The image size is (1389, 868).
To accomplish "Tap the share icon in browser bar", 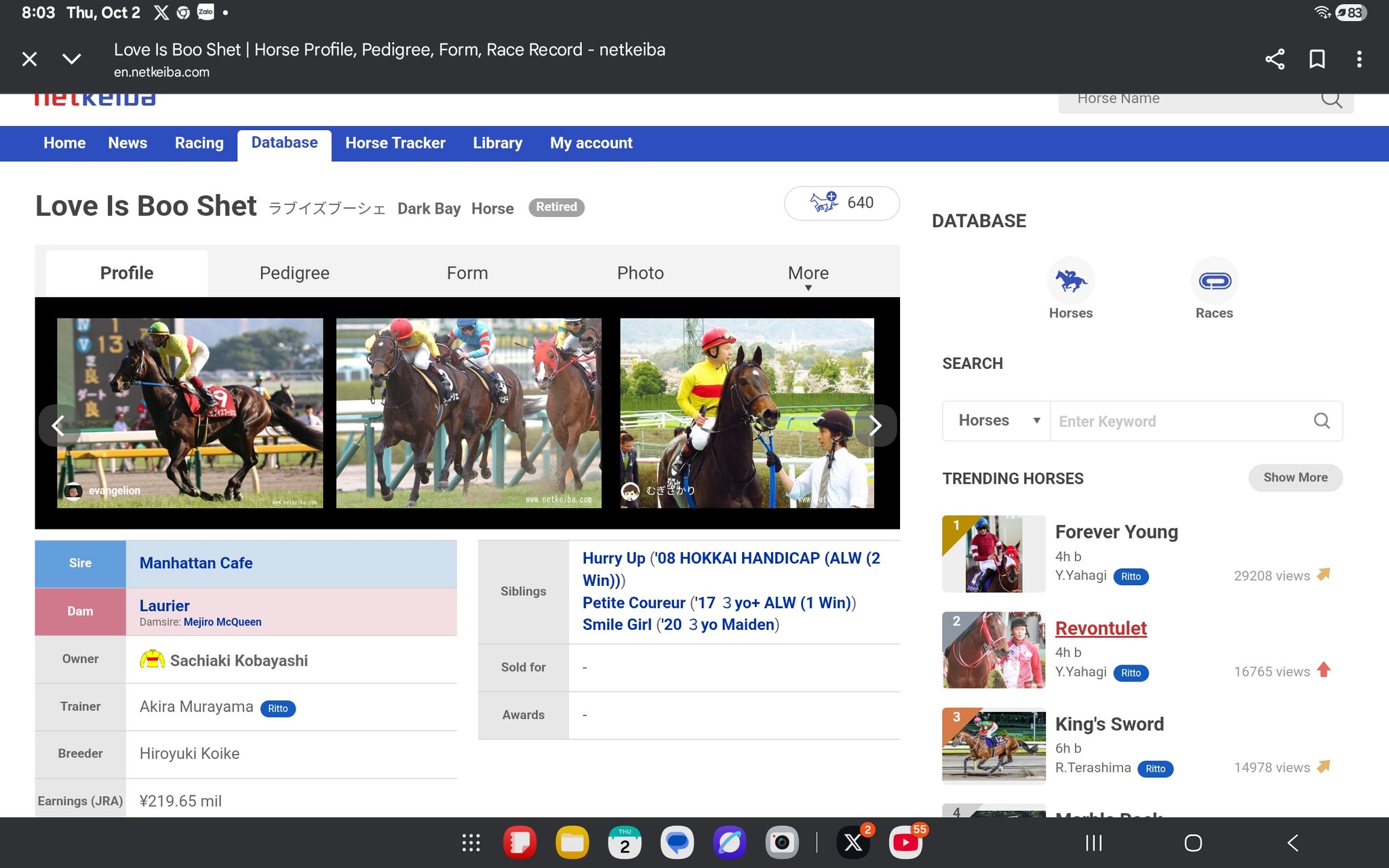I will click(1274, 59).
